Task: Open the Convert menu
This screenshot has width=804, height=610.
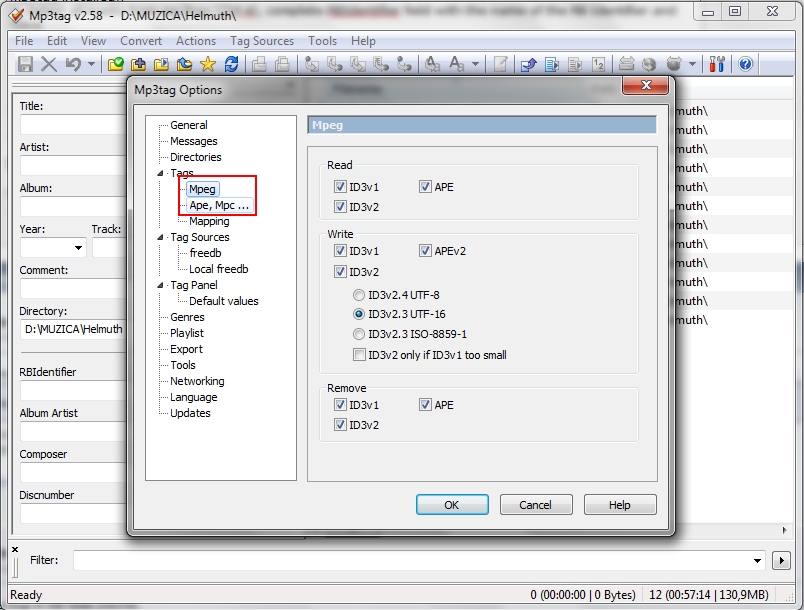Action: pos(141,41)
